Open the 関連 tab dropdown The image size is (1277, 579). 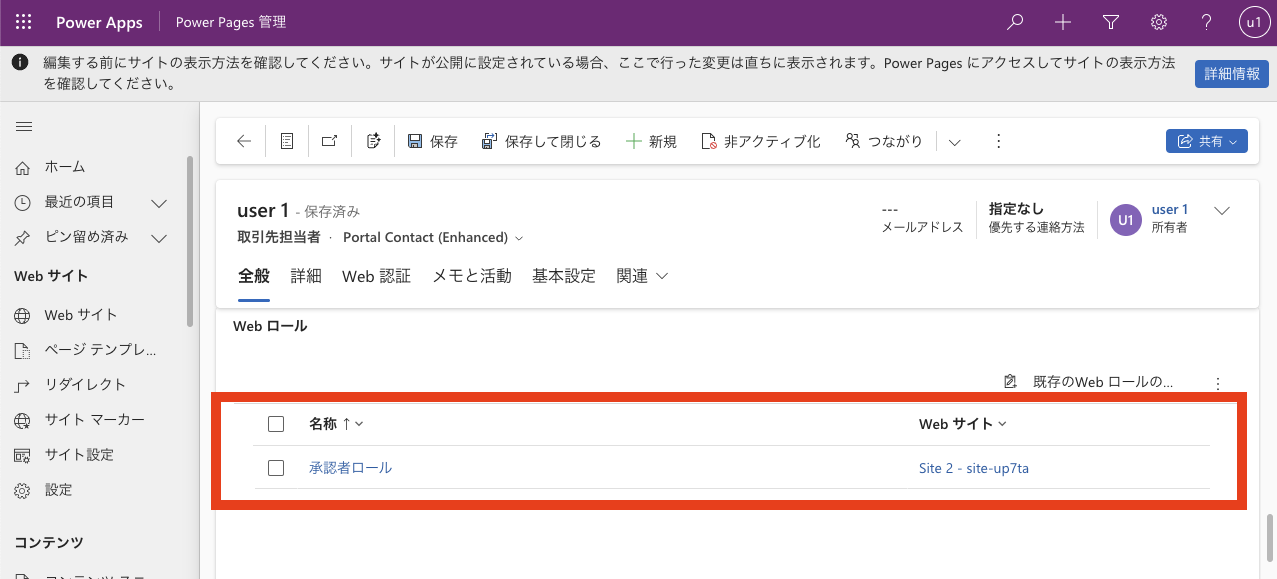coord(642,276)
